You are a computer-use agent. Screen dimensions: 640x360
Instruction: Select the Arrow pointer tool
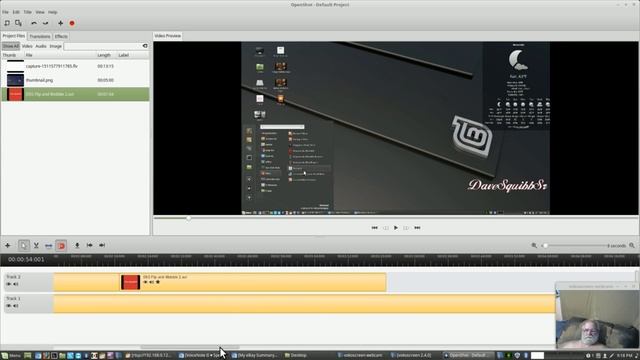(x=24, y=245)
